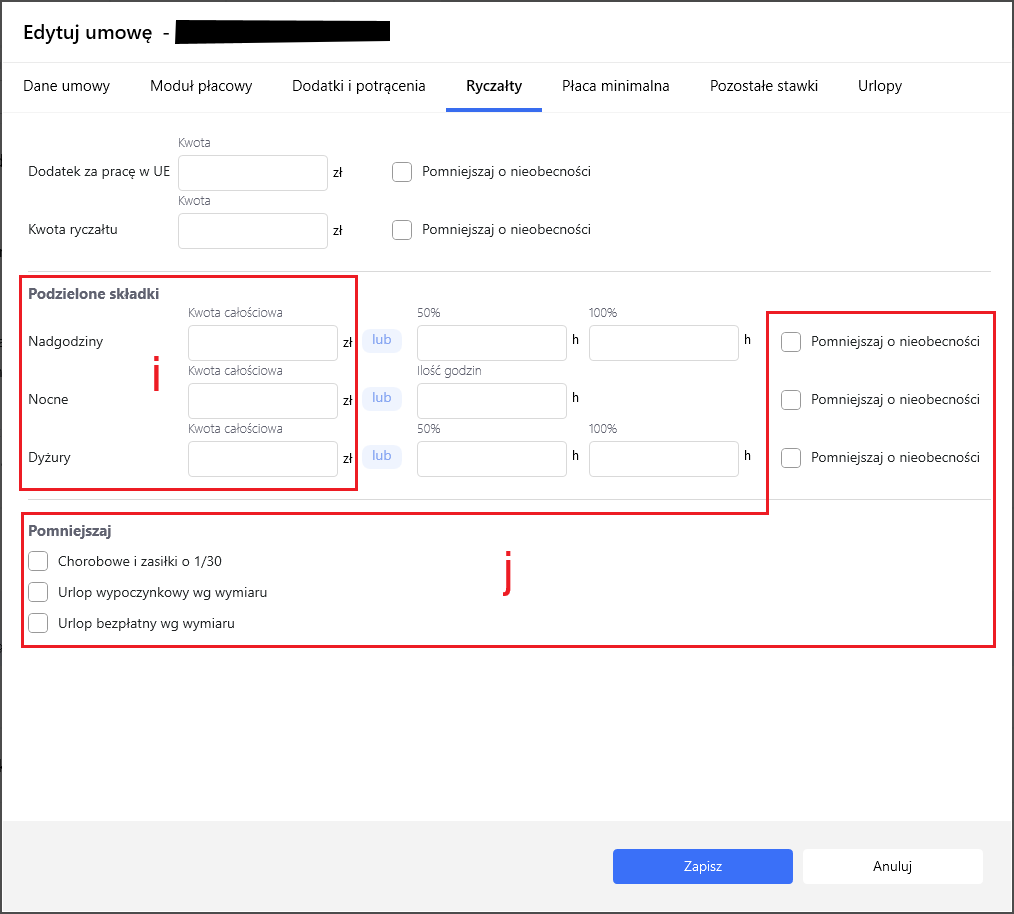Toggle Pomniejszaj o nieobecności for Nocne

[x=791, y=400]
